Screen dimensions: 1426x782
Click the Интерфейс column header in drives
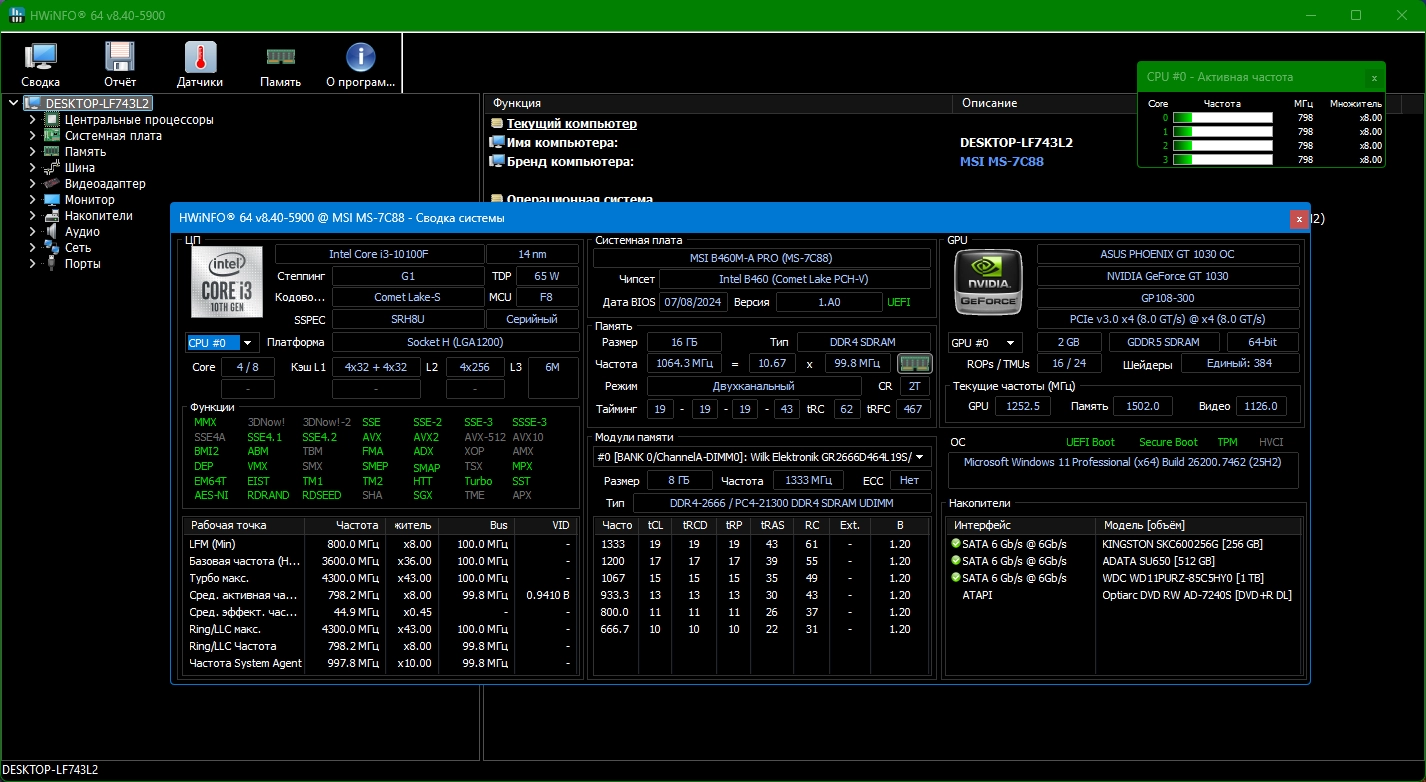[1020, 525]
